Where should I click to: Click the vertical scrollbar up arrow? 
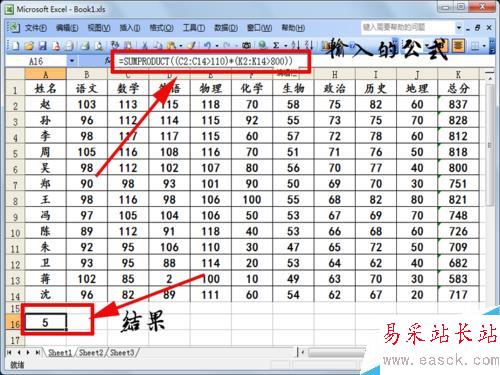pyautogui.click(x=490, y=78)
